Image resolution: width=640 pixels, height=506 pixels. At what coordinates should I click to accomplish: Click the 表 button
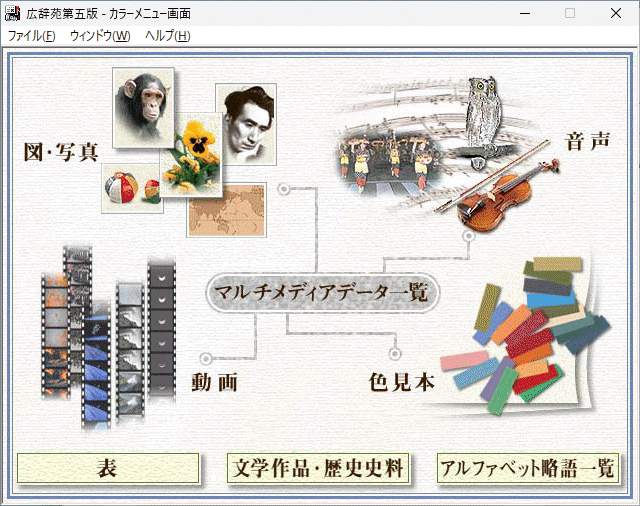pyautogui.click(x=108, y=468)
